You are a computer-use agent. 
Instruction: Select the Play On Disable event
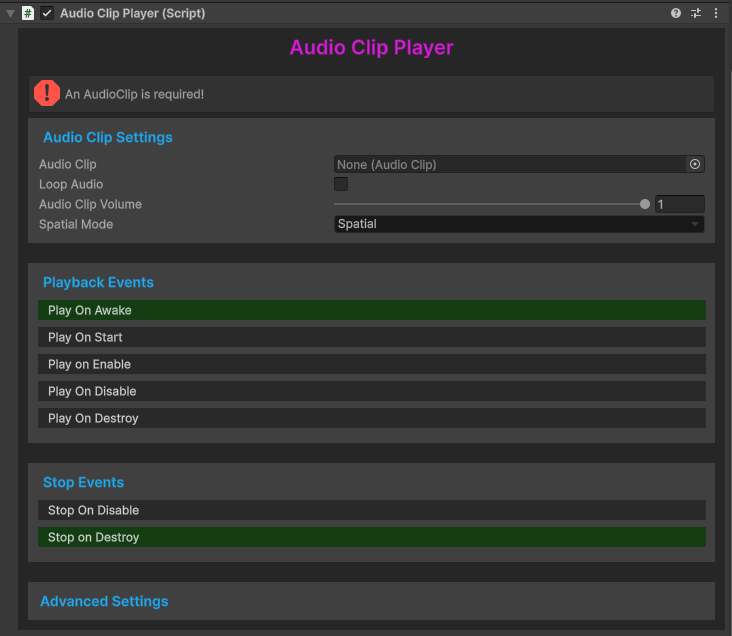(371, 391)
